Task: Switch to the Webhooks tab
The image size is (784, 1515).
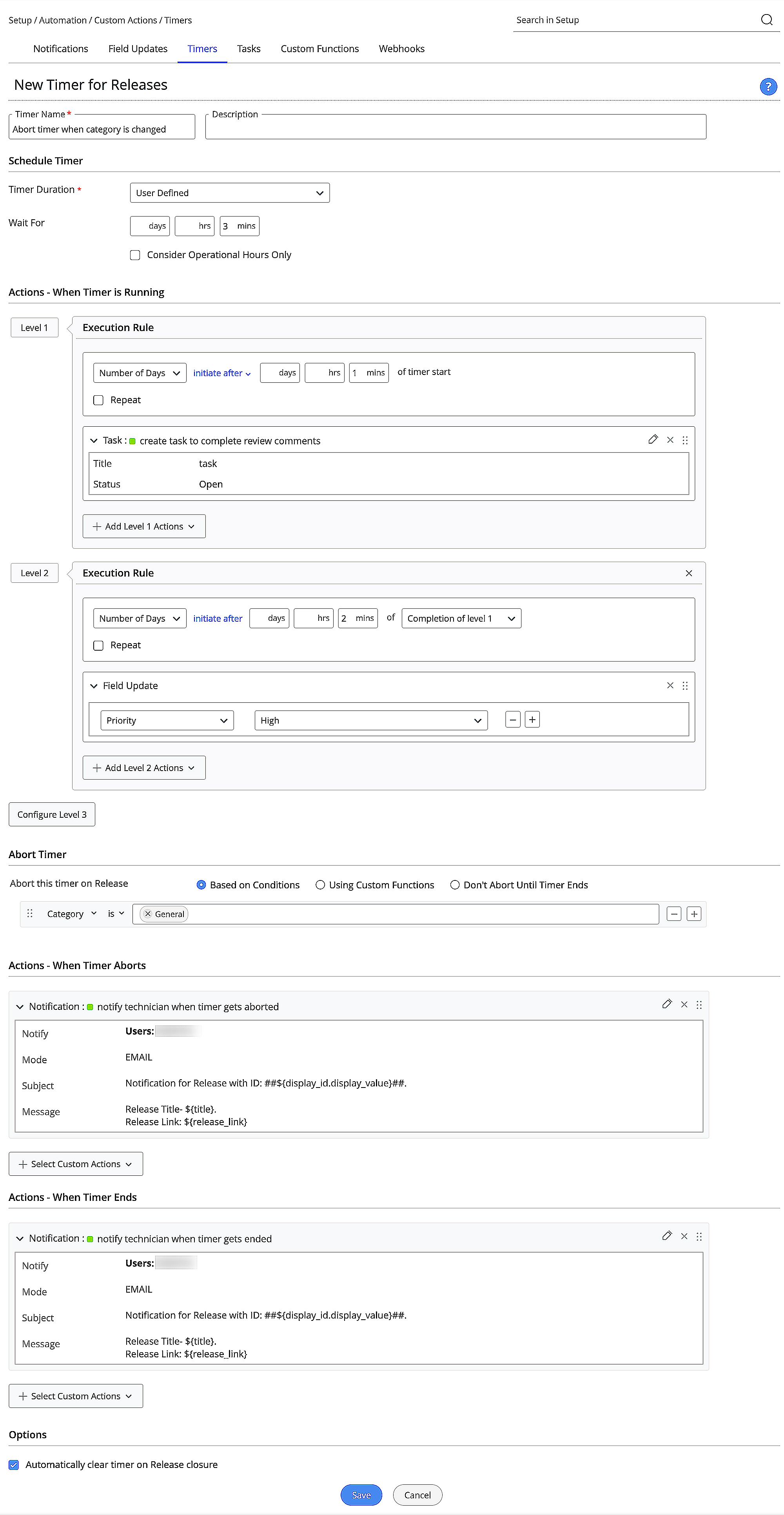Action: point(401,49)
